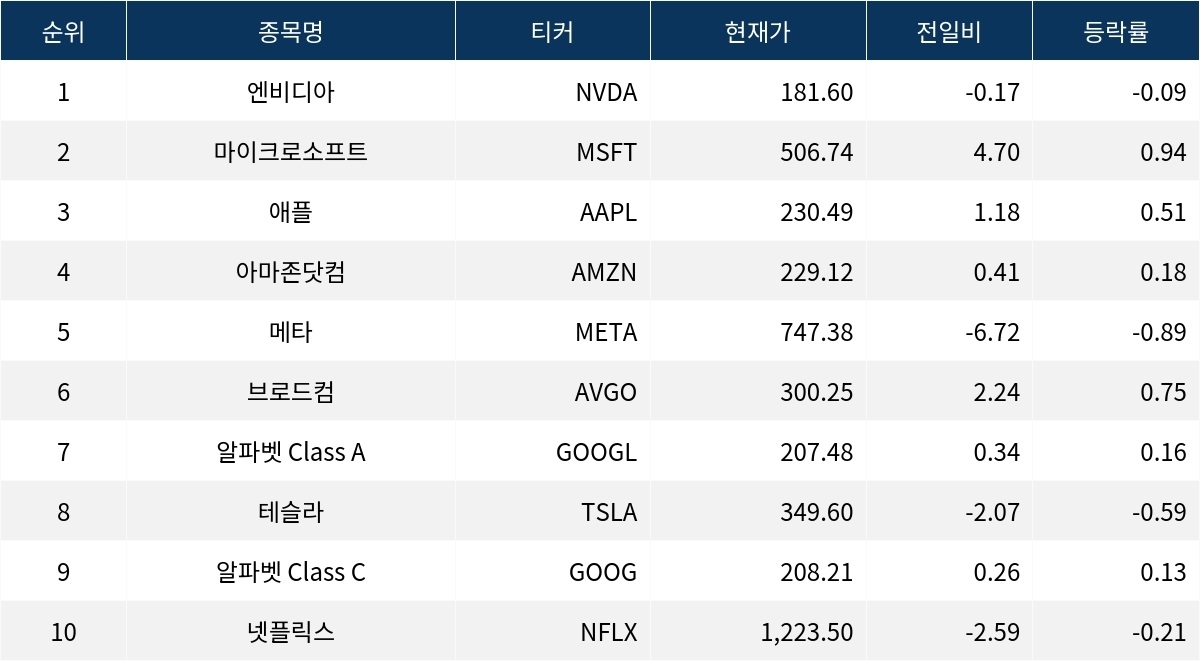Click the 메타 stock name
Screen dimensions: 1200x661
coord(290,332)
